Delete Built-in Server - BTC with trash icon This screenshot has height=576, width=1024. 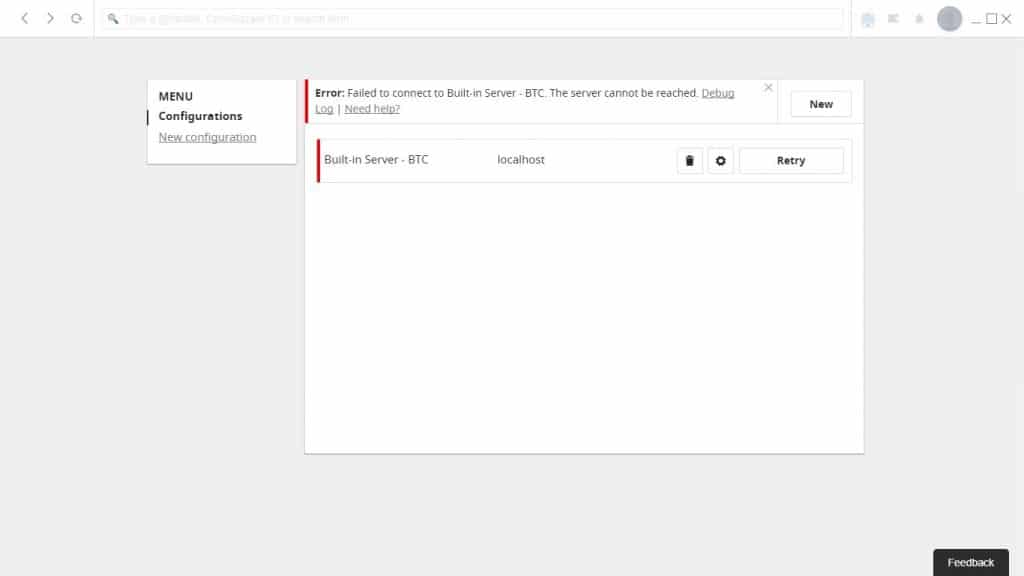coord(690,161)
